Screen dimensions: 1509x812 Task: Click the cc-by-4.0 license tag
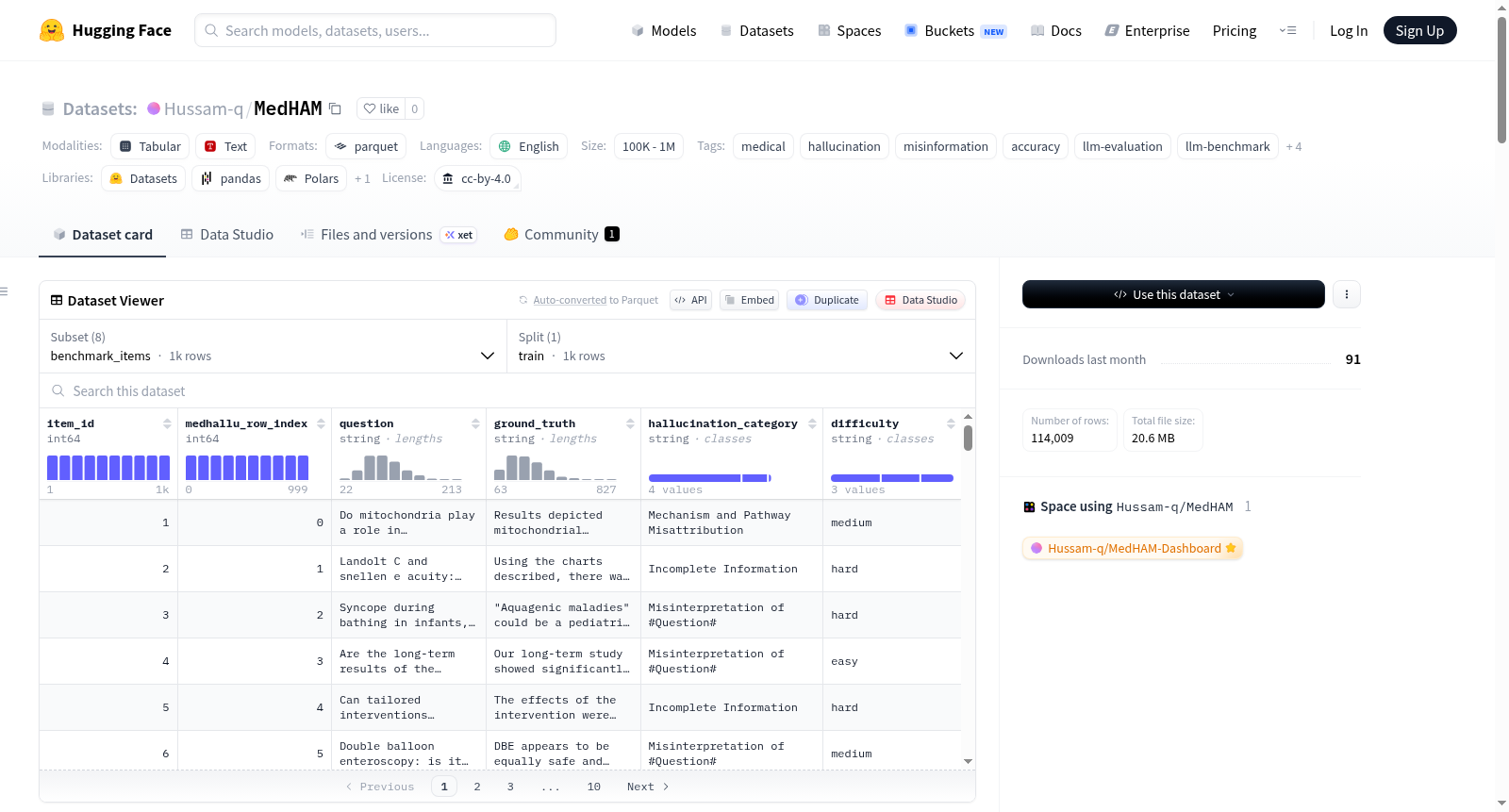click(x=477, y=178)
